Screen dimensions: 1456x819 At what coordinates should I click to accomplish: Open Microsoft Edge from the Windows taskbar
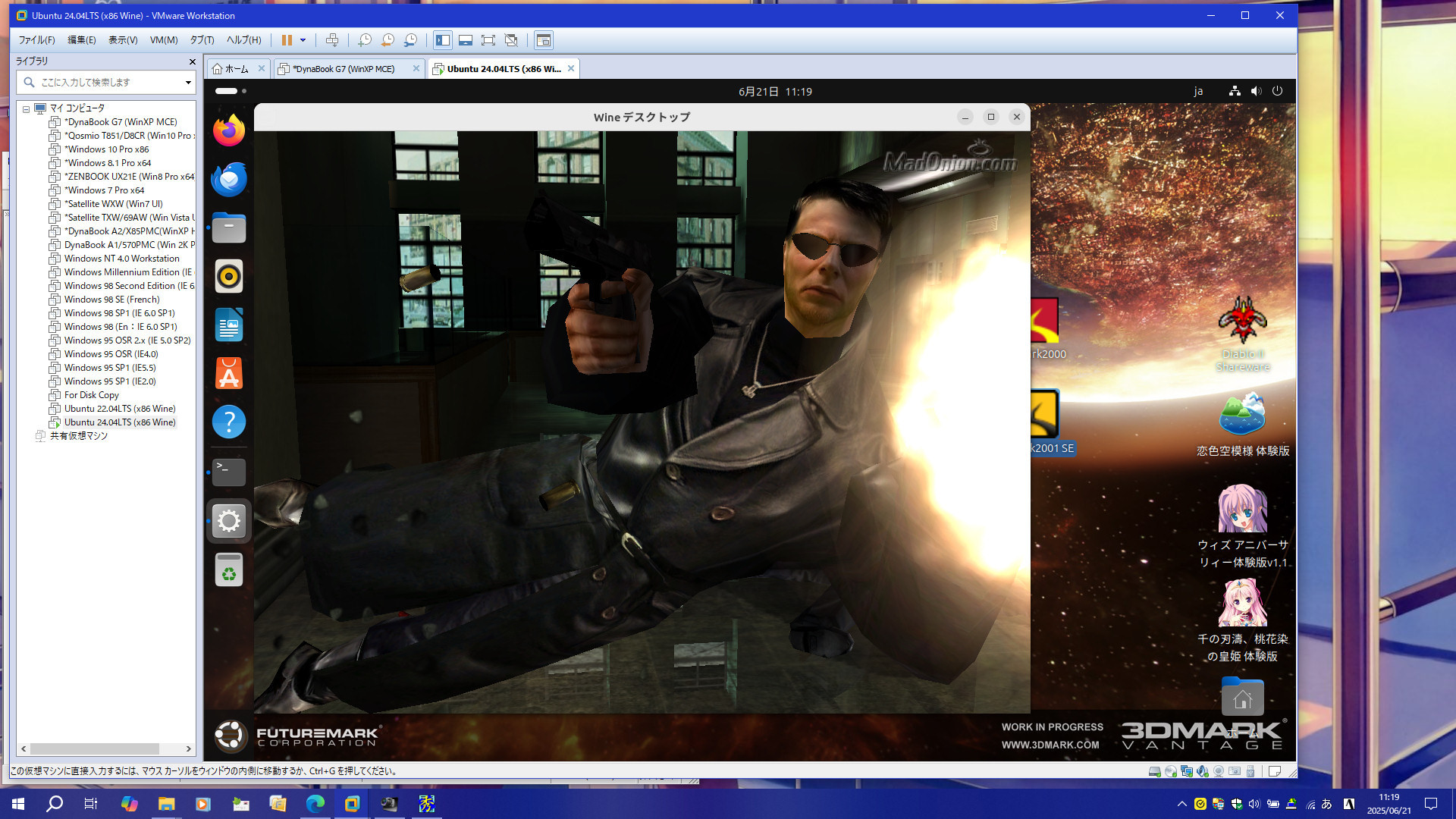[315, 804]
